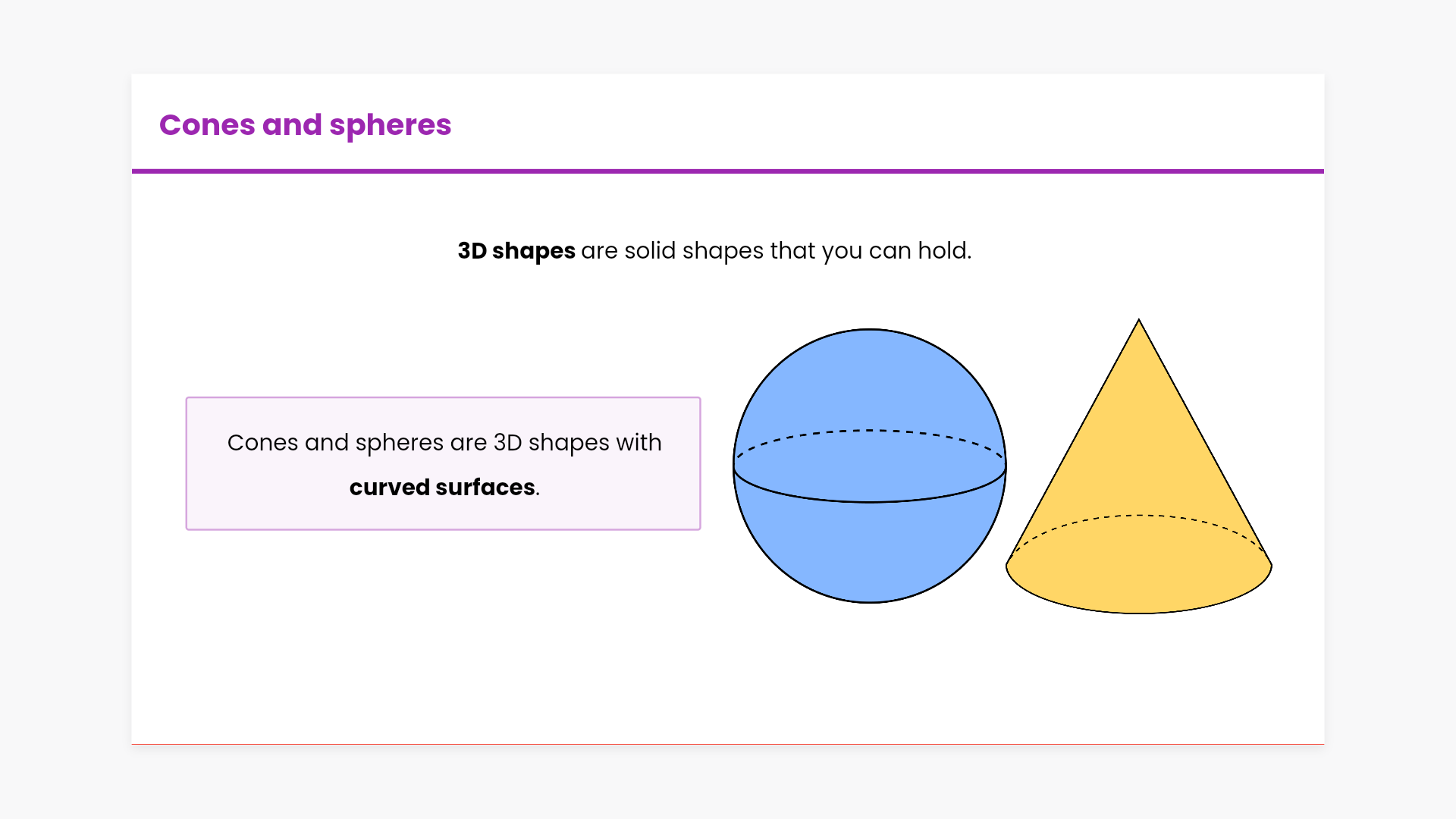Screen dimensions: 1456x819
Task: Click the upper half of the blue sphere
Action: (870, 379)
